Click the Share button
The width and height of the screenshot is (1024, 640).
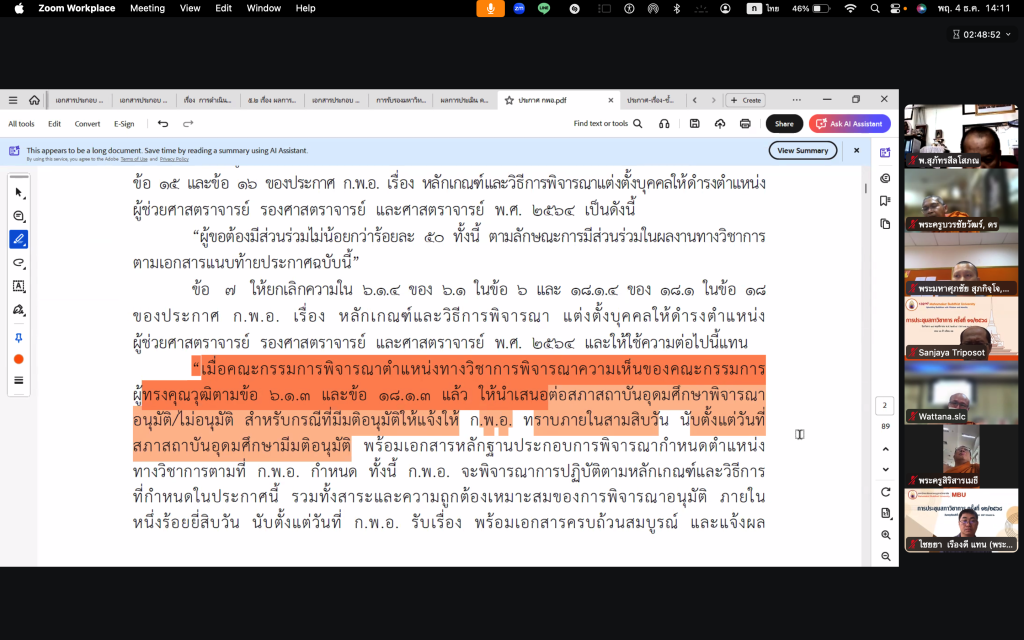[784, 124]
